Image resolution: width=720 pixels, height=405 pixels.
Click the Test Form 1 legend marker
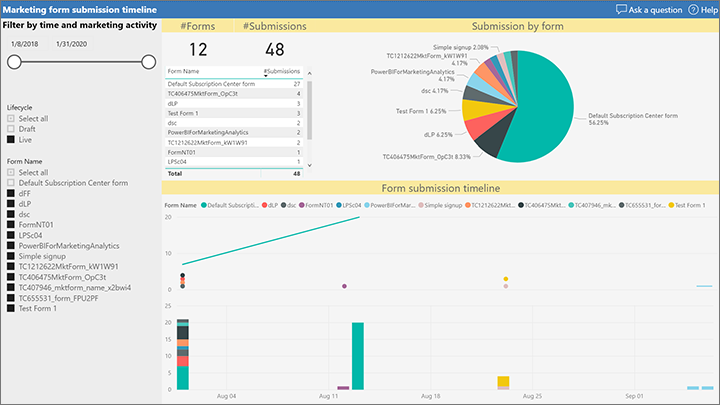(x=671, y=205)
